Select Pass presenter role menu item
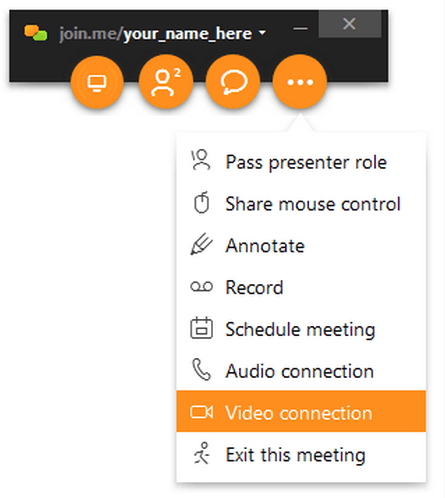 click(x=301, y=161)
